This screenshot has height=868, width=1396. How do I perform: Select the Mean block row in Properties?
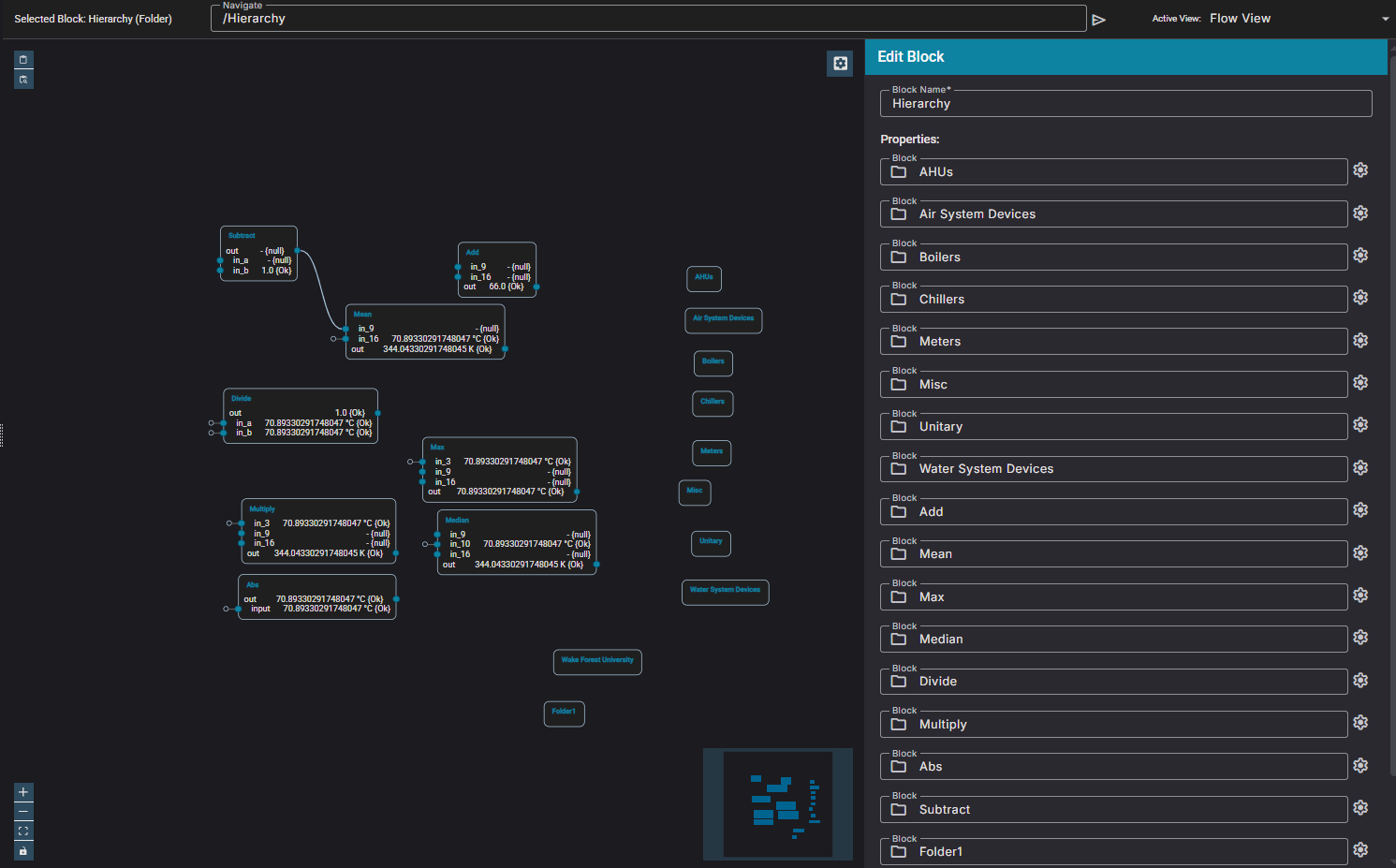[1113, 554]
